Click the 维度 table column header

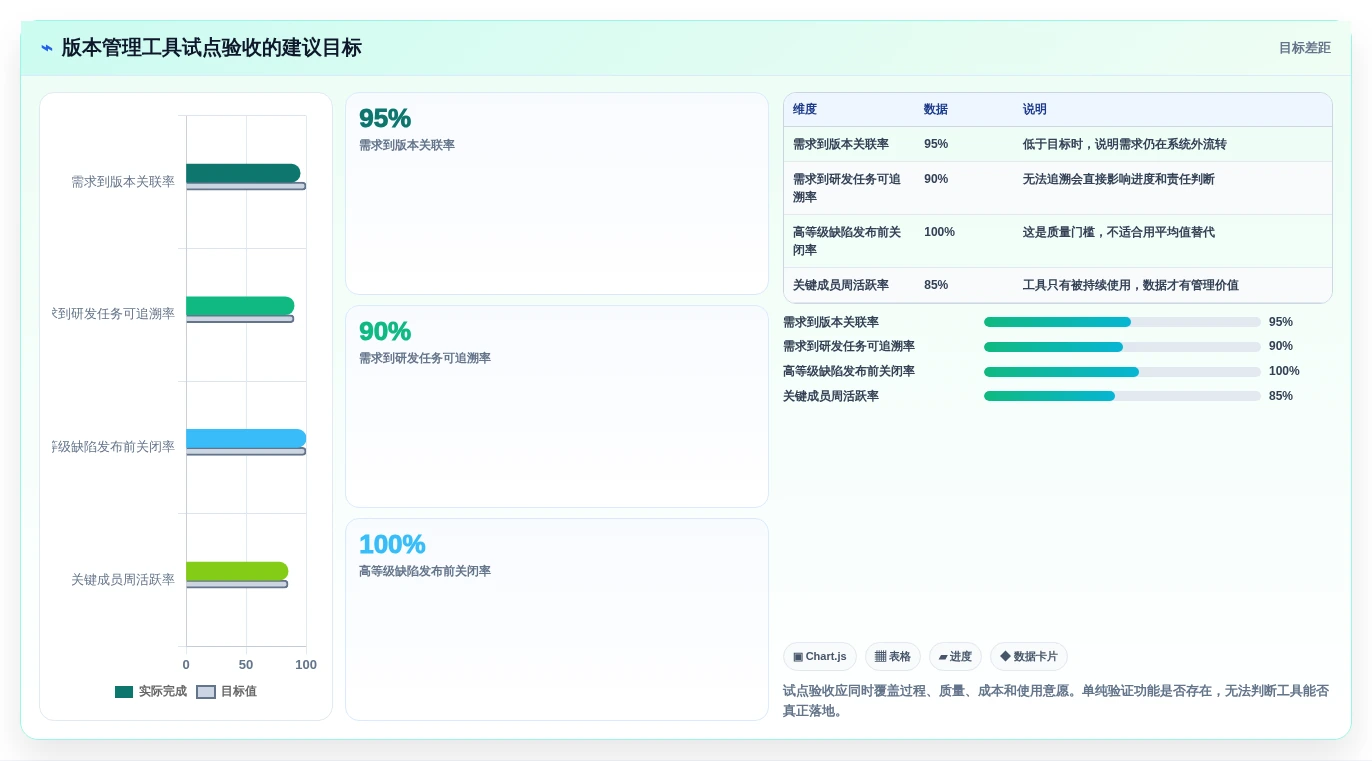pos(805,110)
